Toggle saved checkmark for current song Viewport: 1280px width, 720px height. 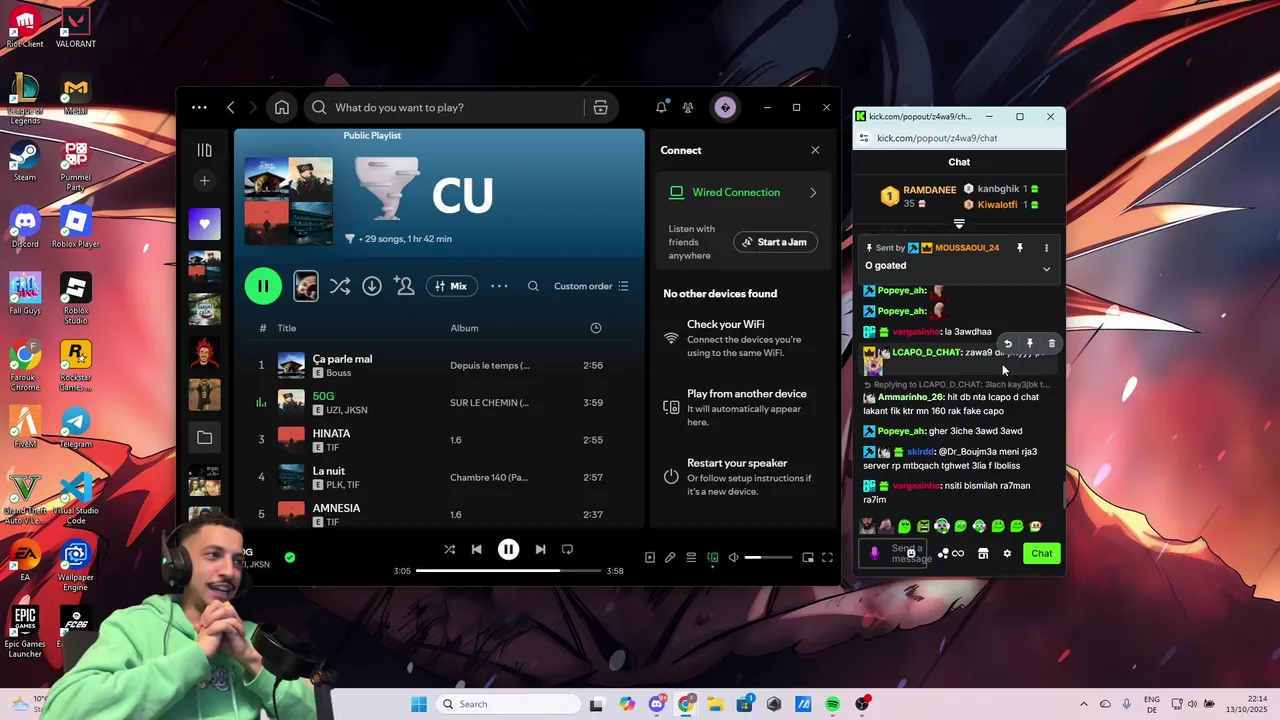point(290,557)
